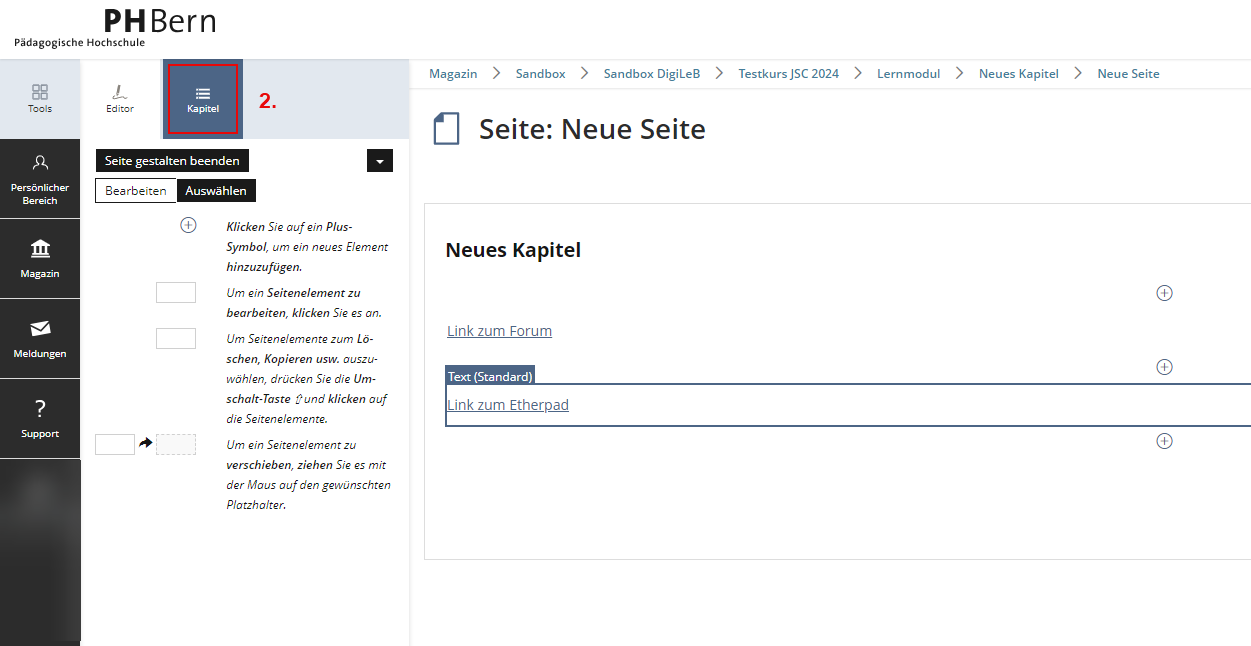Select the Text (Standard) element label

tap(490, 376)
